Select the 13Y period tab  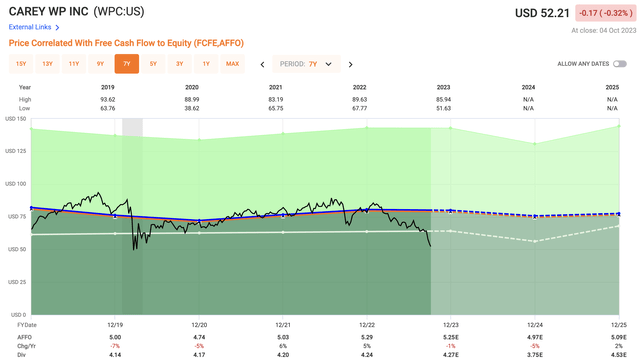[47, 64]
